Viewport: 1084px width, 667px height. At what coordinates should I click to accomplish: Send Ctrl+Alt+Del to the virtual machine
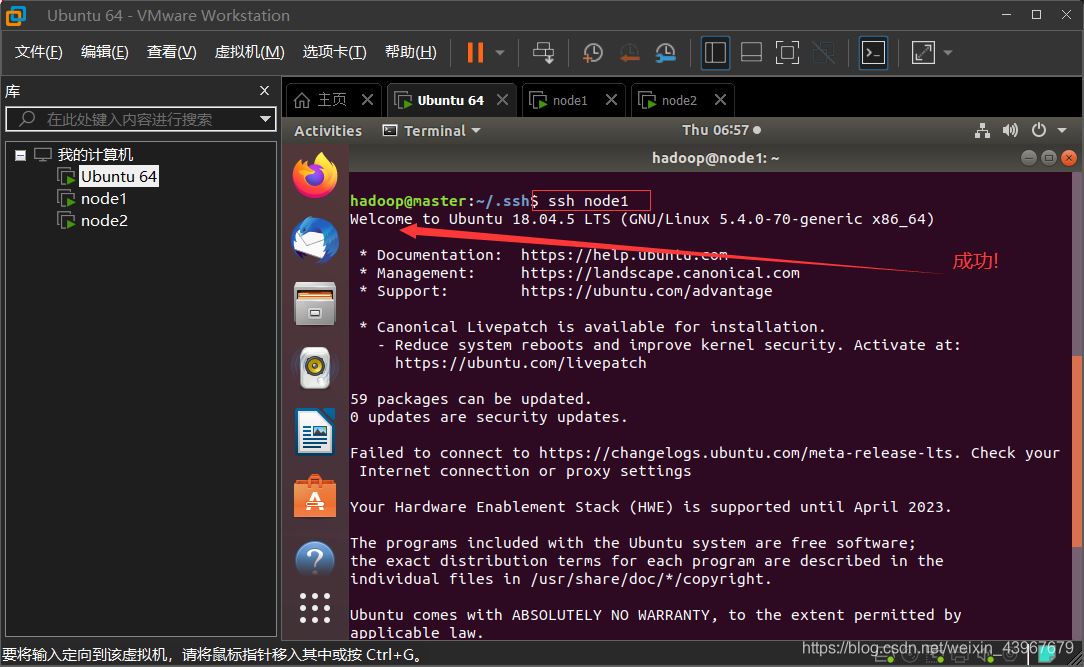click(x=543, y=52)
